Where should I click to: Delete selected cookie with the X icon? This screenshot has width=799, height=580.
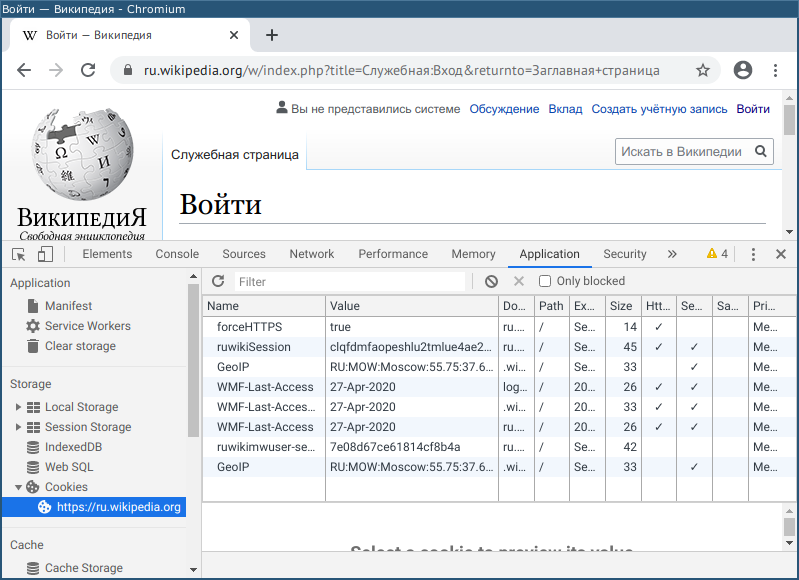click(x=519, y=281)
